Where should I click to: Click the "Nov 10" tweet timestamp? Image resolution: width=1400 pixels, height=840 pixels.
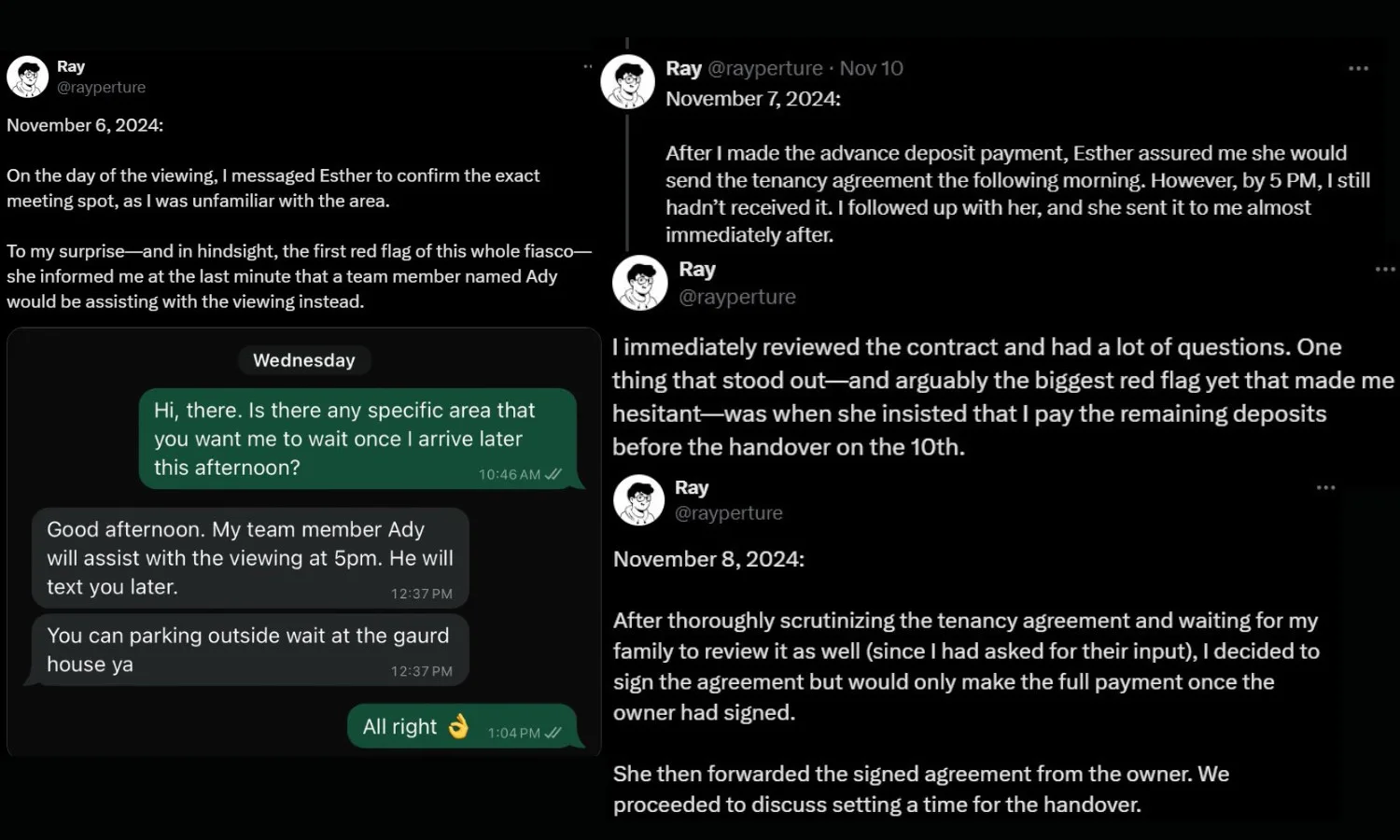click(x=871, y=68)
